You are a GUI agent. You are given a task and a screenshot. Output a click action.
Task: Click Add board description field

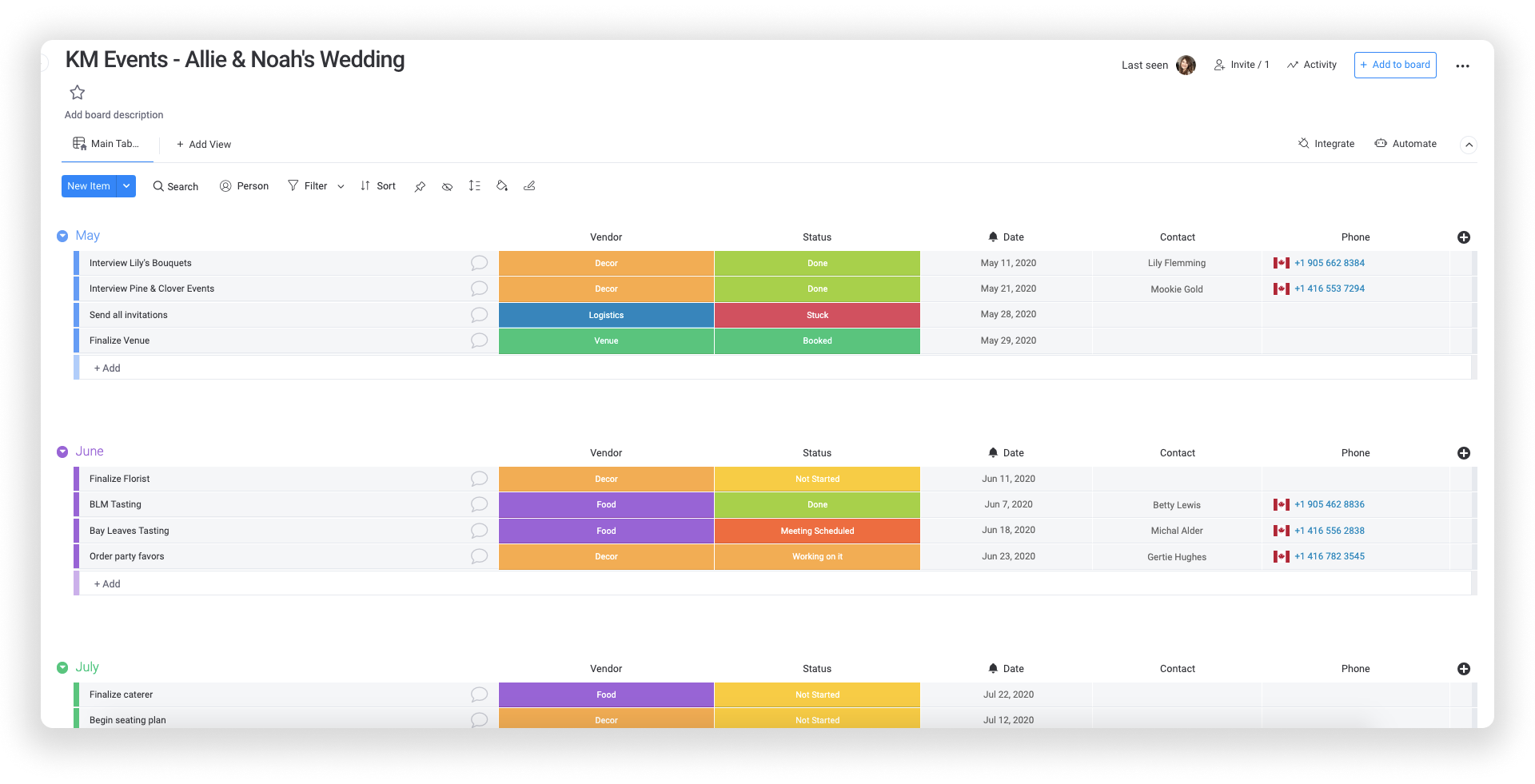coord(114,115)
